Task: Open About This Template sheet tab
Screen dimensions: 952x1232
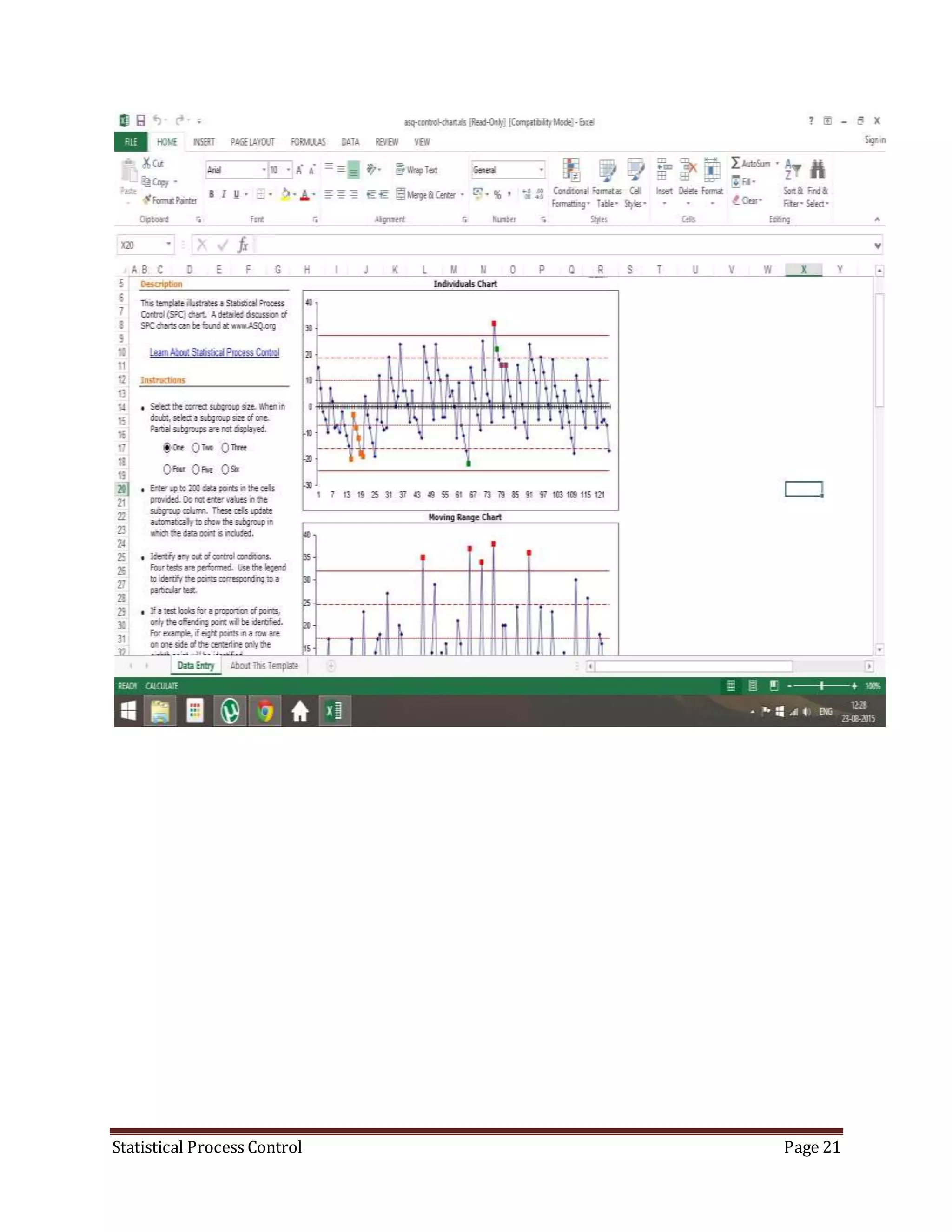Action: click(x=264, y=666)
